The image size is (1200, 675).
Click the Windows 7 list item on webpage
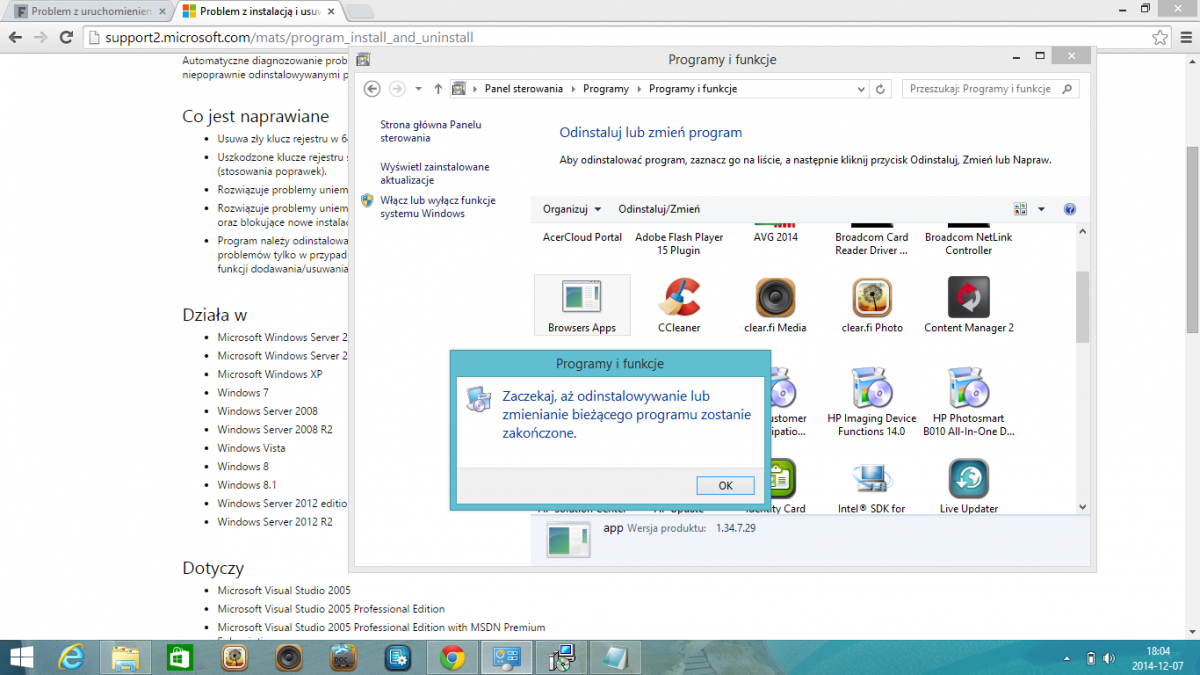(243, 393)
